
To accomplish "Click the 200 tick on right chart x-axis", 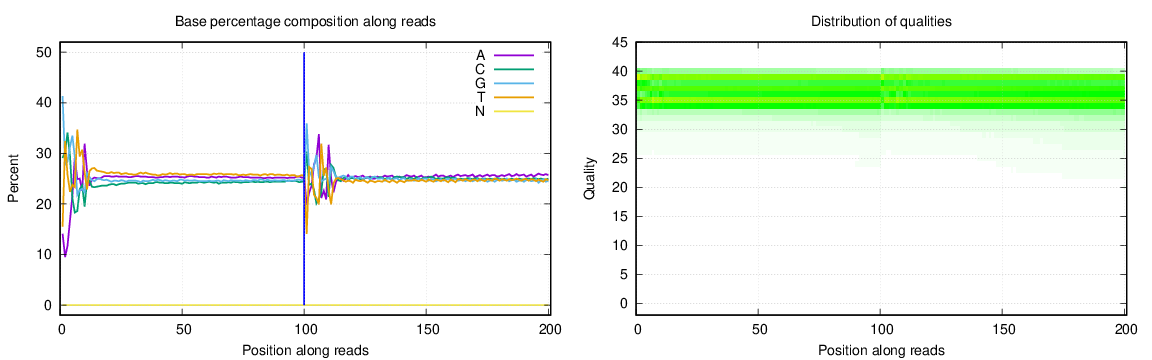I will tap(1126, 330).
